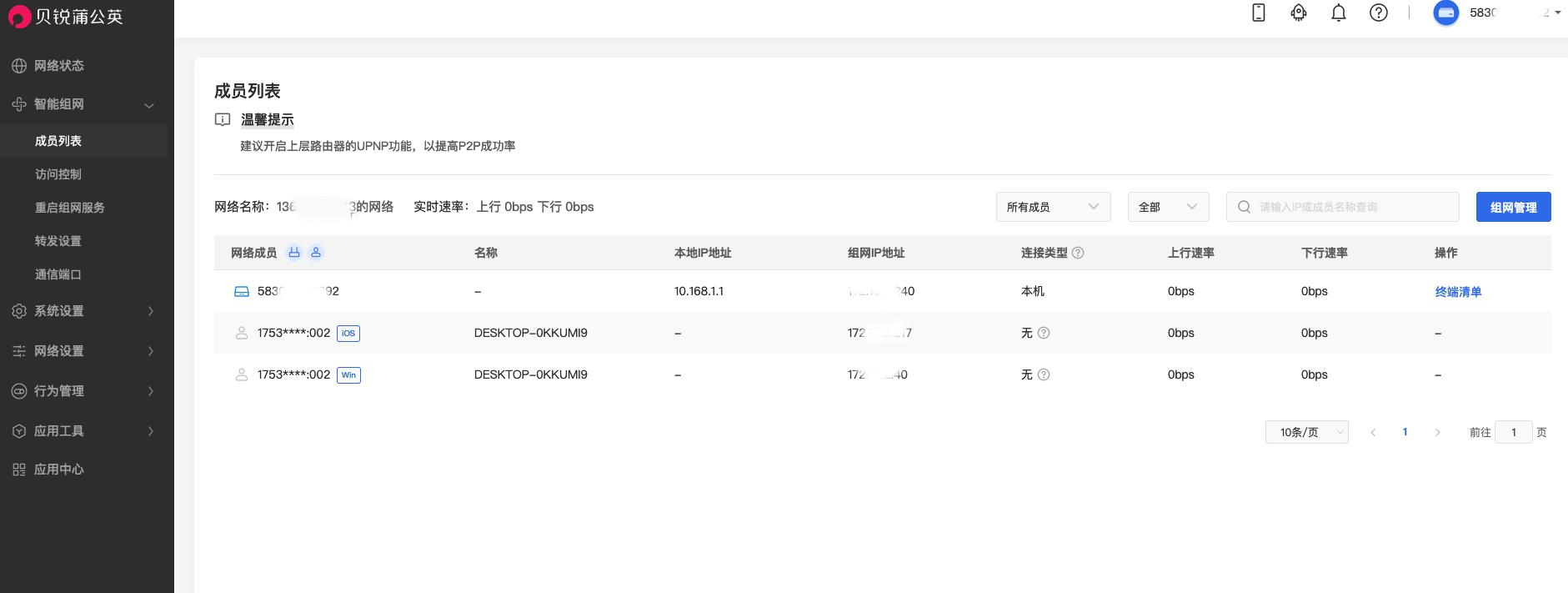Click the account avatar icon at top right
Viewport: 1568px width, 593px height.
tap(1446, 13)
